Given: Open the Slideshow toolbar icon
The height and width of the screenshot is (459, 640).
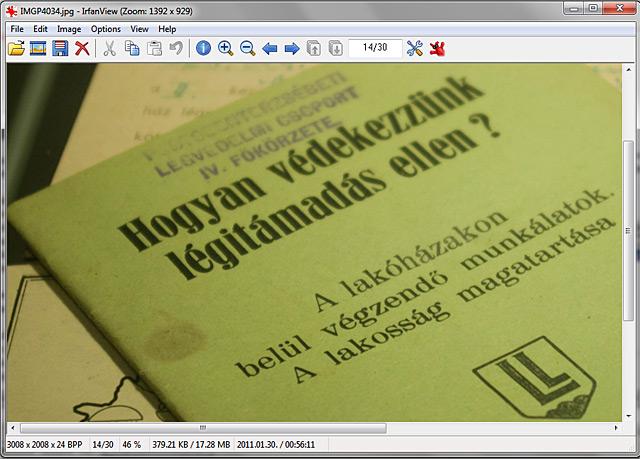Looking at the screenshot, I should click(x=38, y=49).
